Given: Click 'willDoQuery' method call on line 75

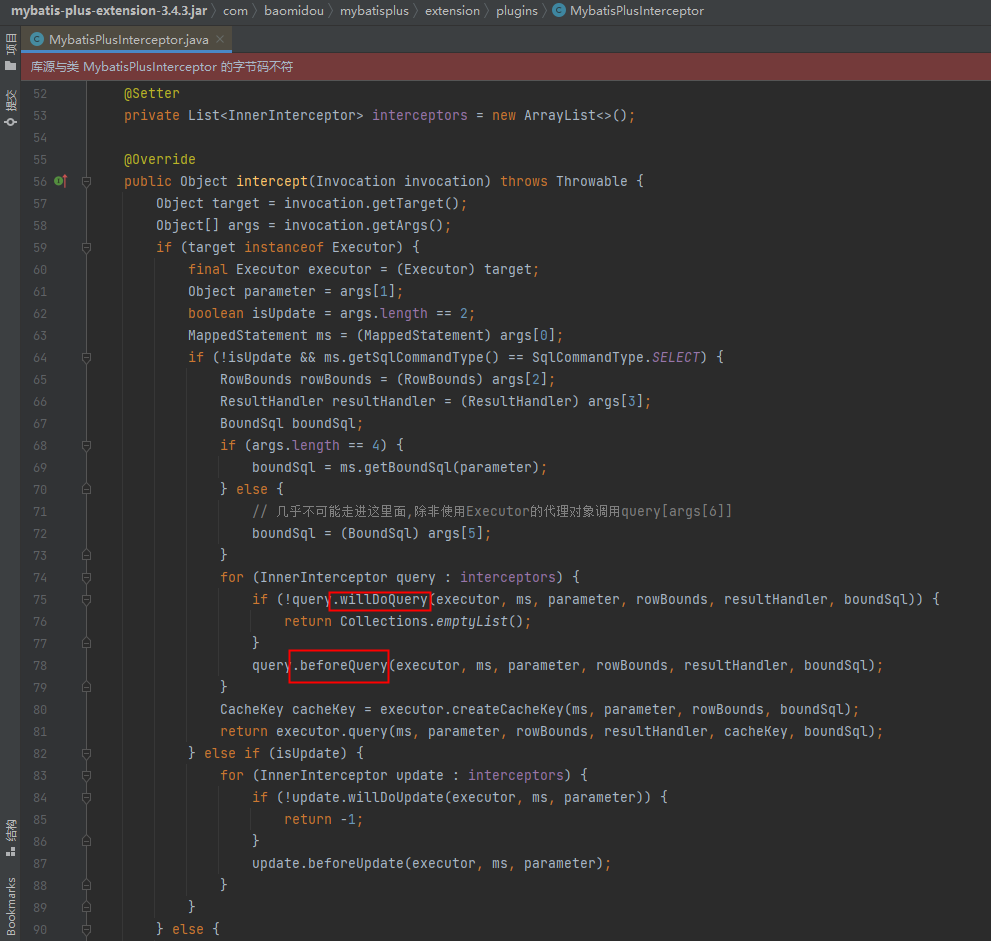Looking at the screenshot, I should 384,599.
